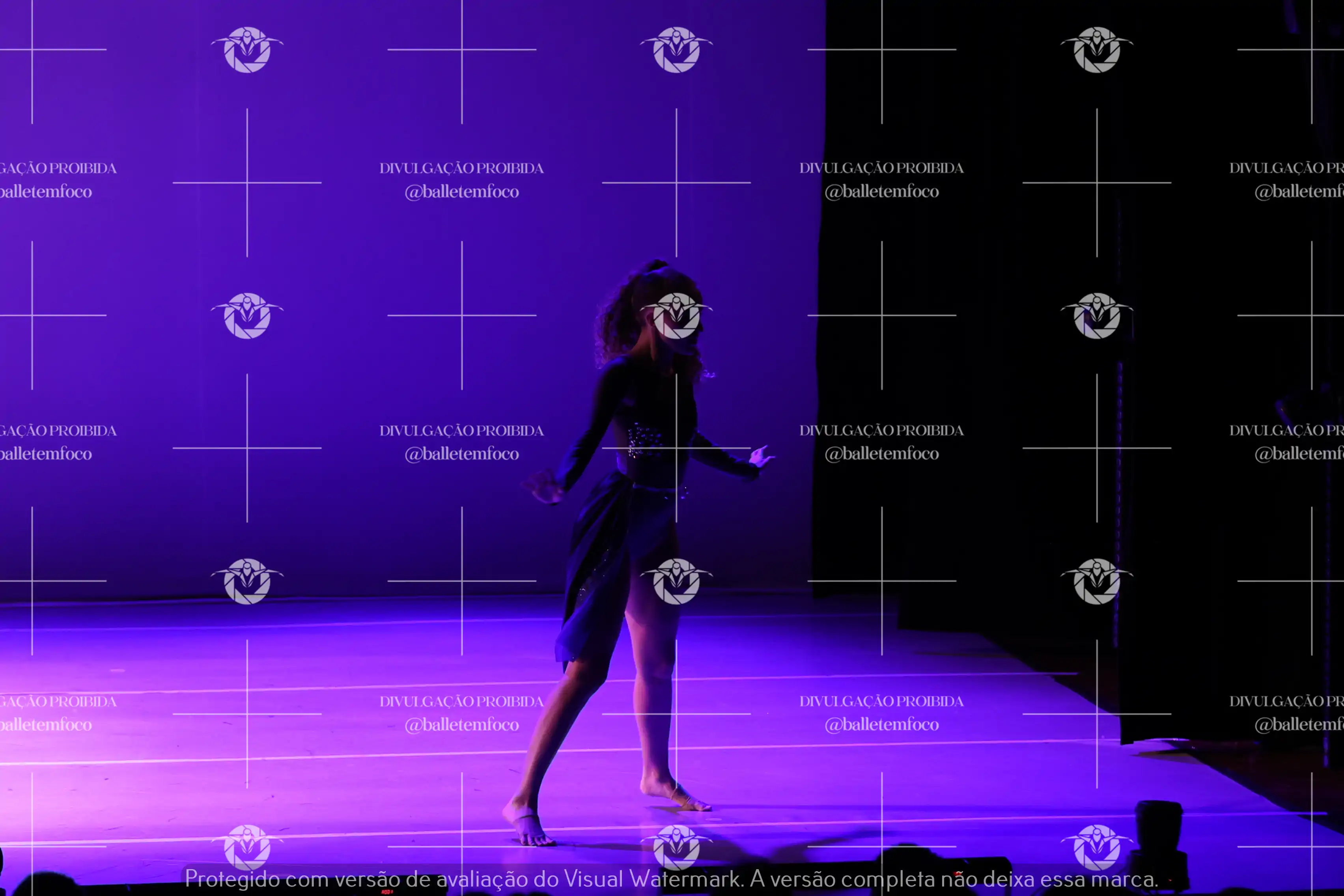Click the Visual Watermark trial notice text
Screen dimensions: 1344x896
pyautogui.click(x=672, y=879)
